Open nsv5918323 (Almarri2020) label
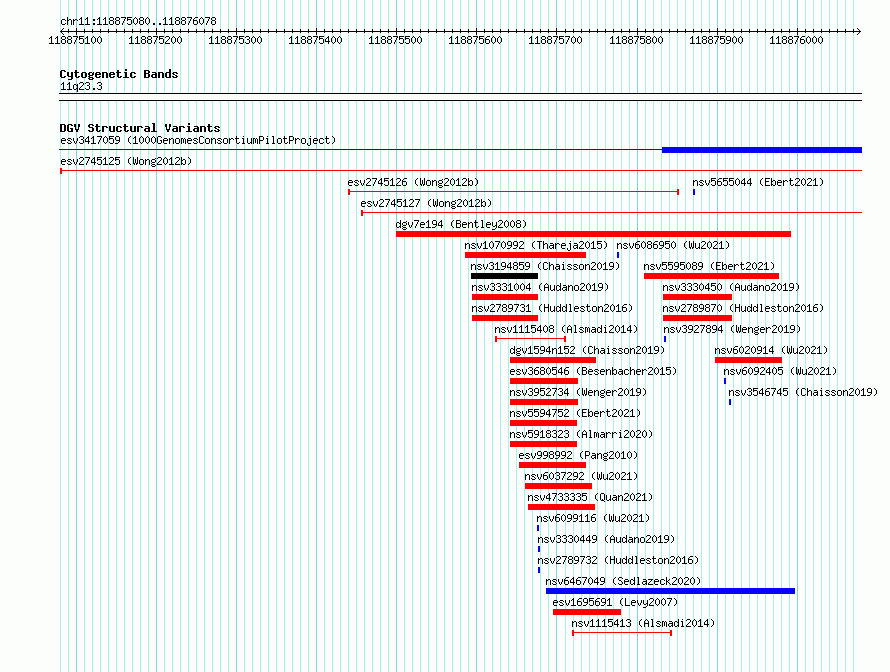This screenshot has height=672, width=890. point(581,434)
